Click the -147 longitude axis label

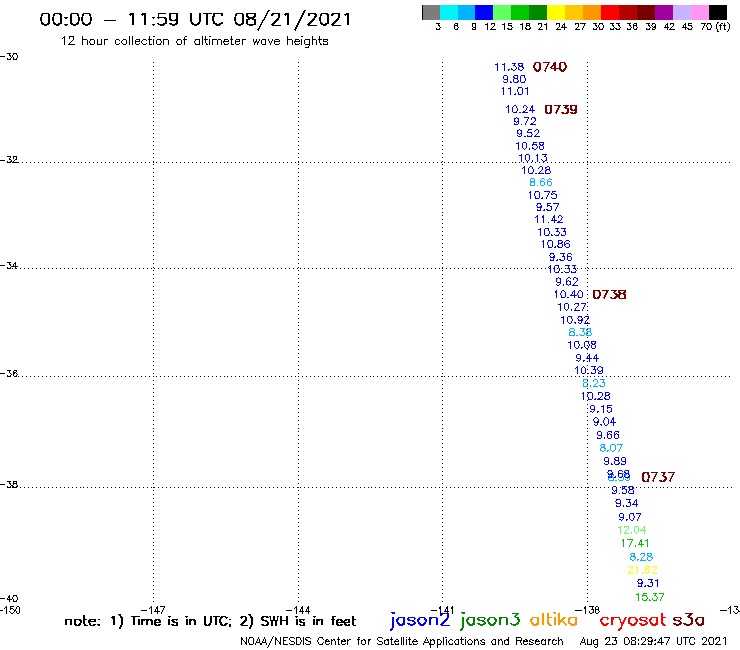click(x=153, y=610)
